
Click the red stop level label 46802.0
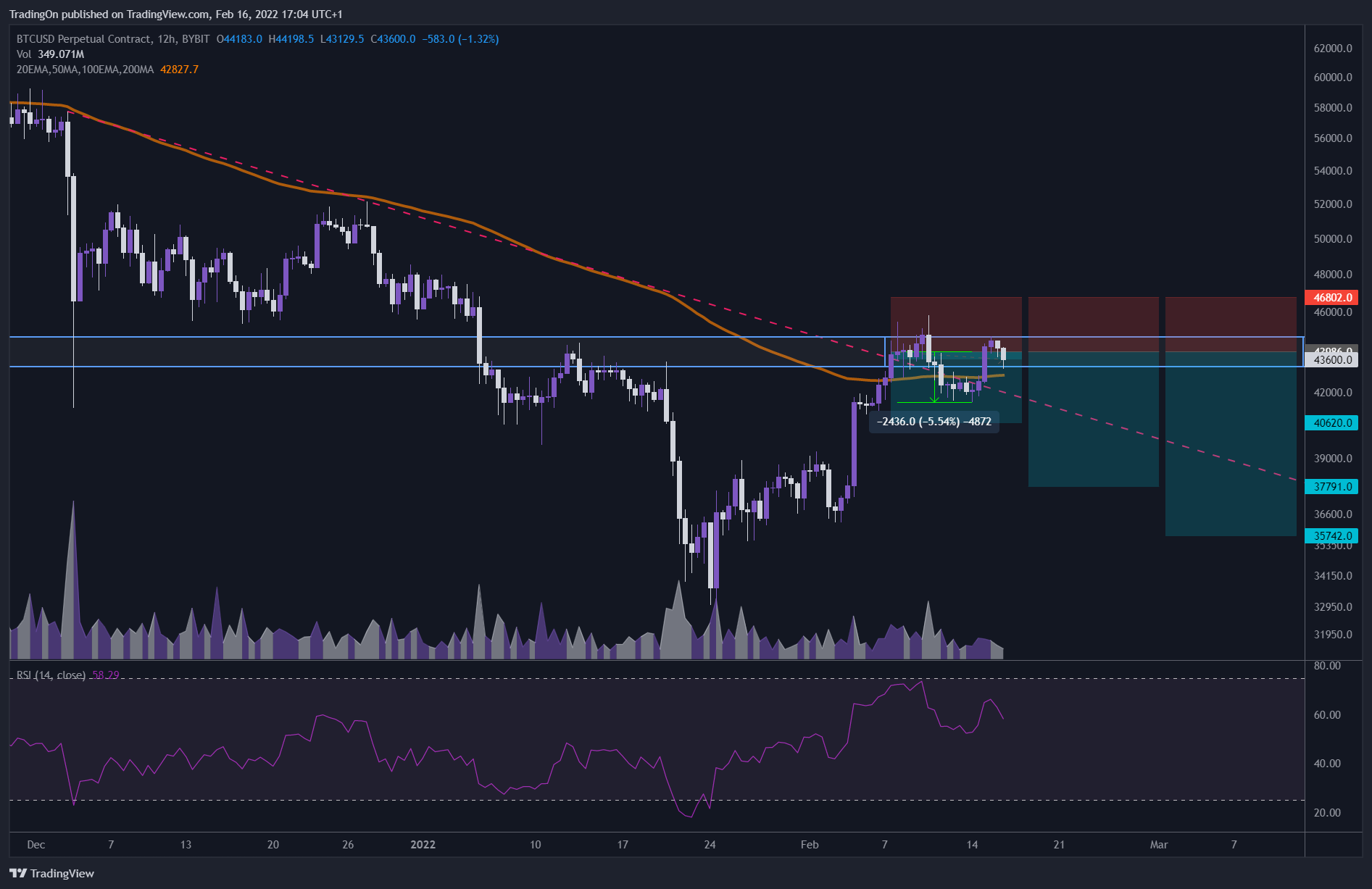[1331, 298]
